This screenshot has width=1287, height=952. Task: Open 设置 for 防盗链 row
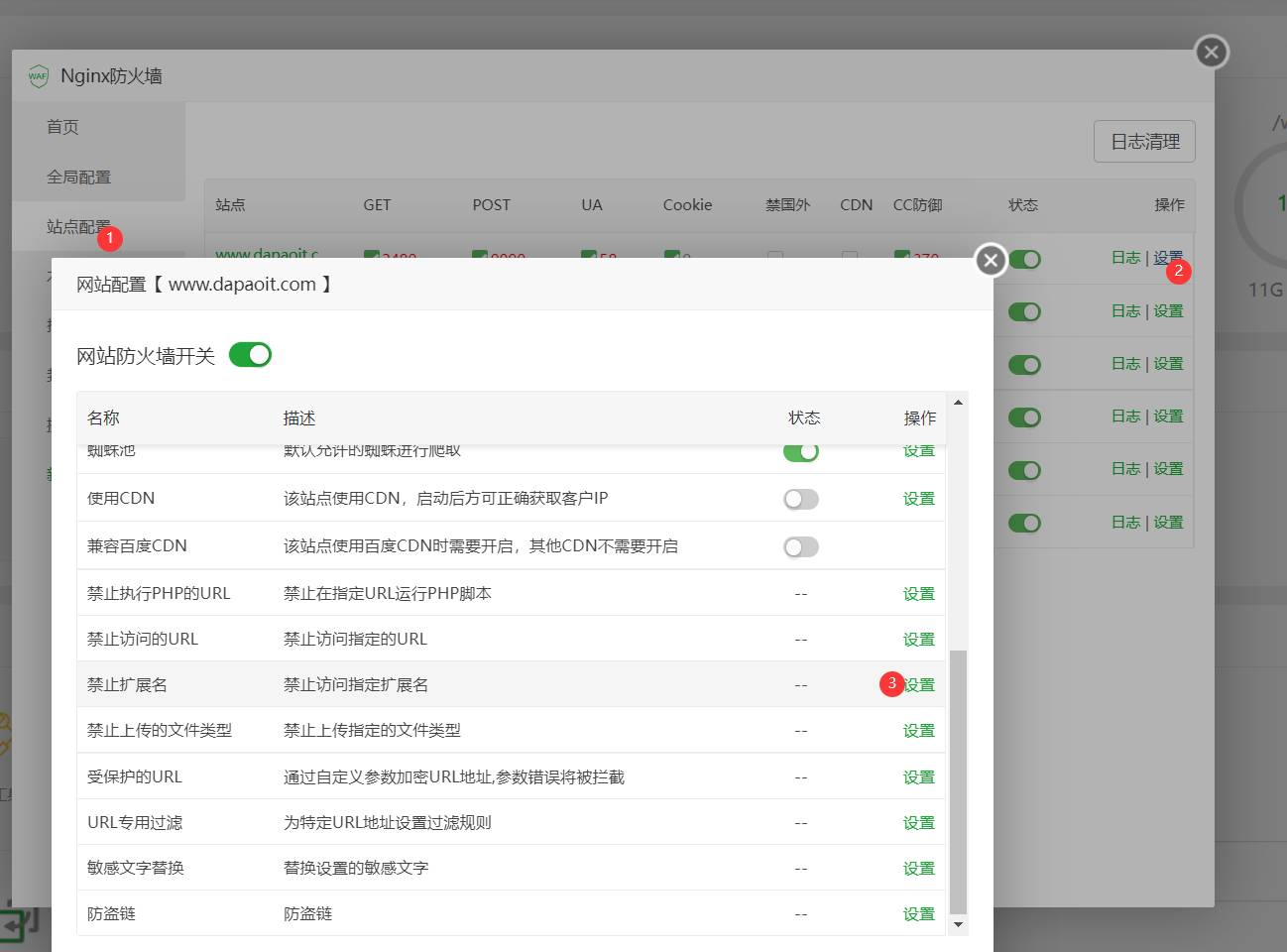click(918, 914)
